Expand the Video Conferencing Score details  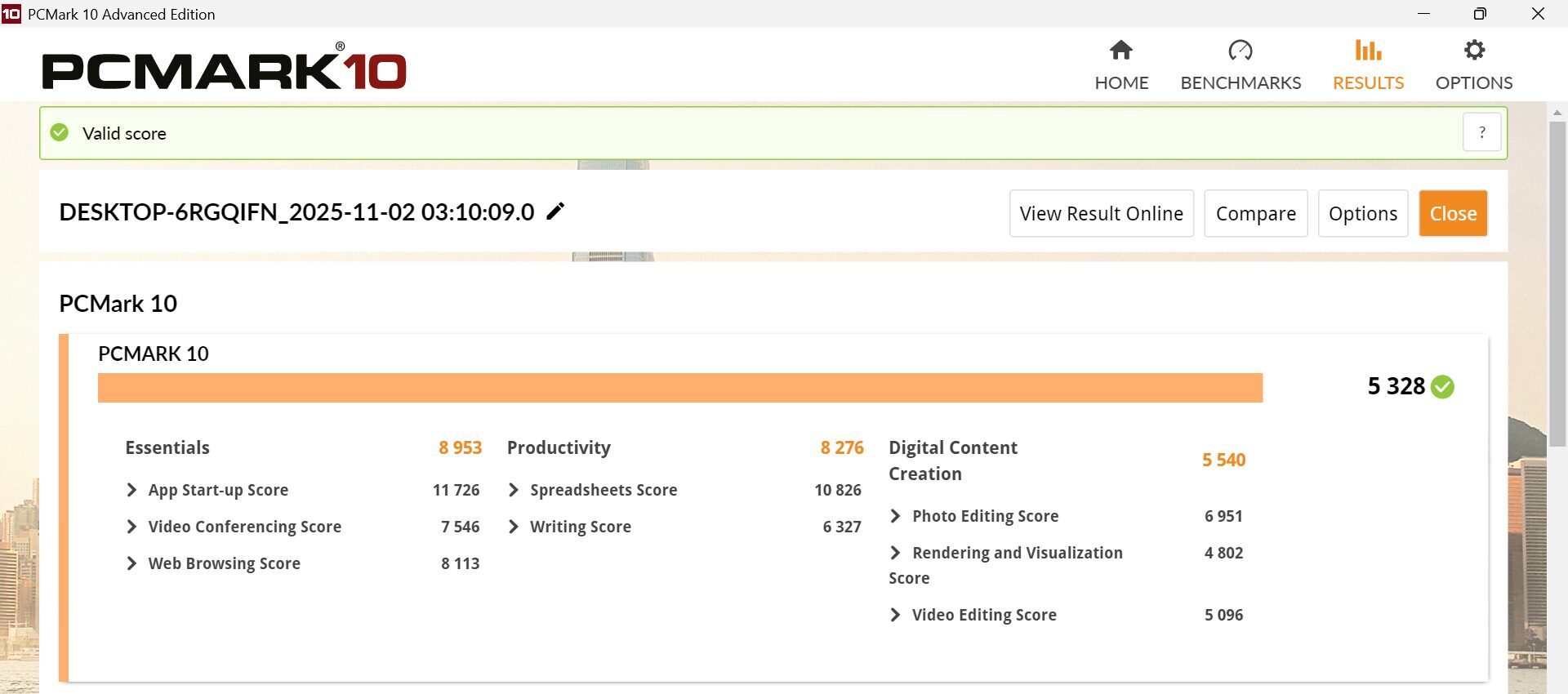coord(131,527)
